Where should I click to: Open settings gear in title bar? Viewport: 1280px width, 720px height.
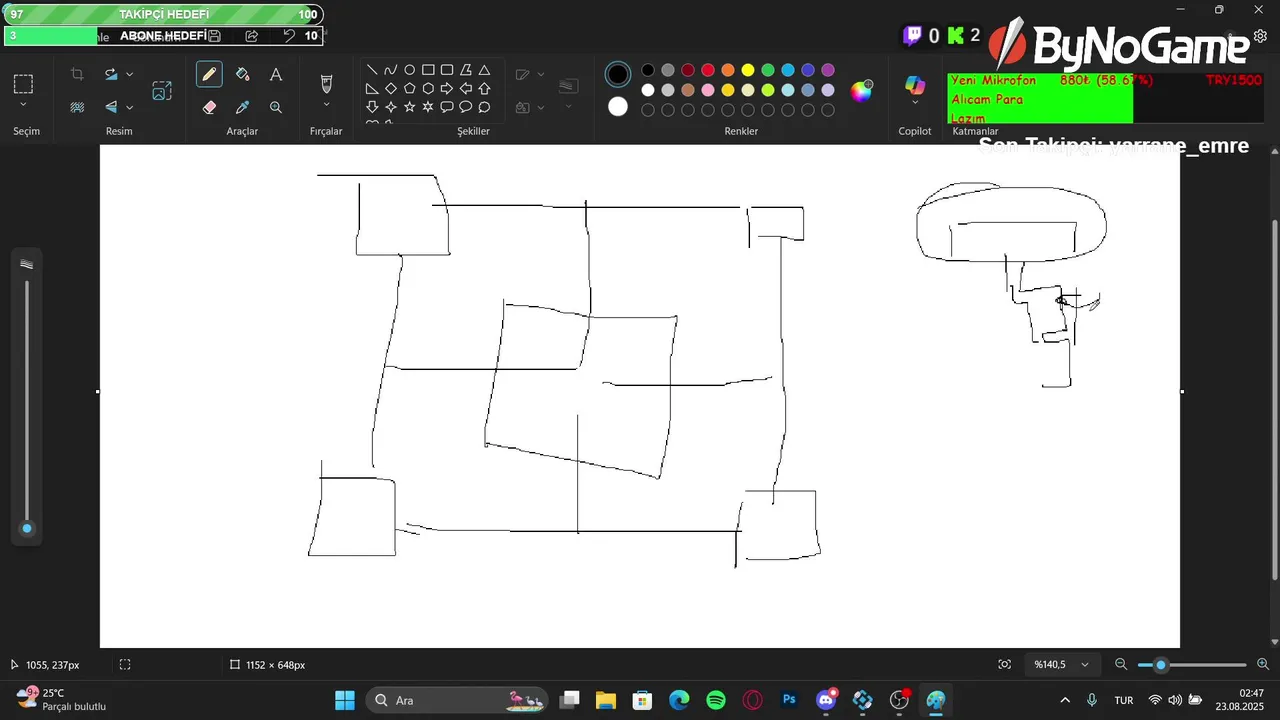point(1260,36)
